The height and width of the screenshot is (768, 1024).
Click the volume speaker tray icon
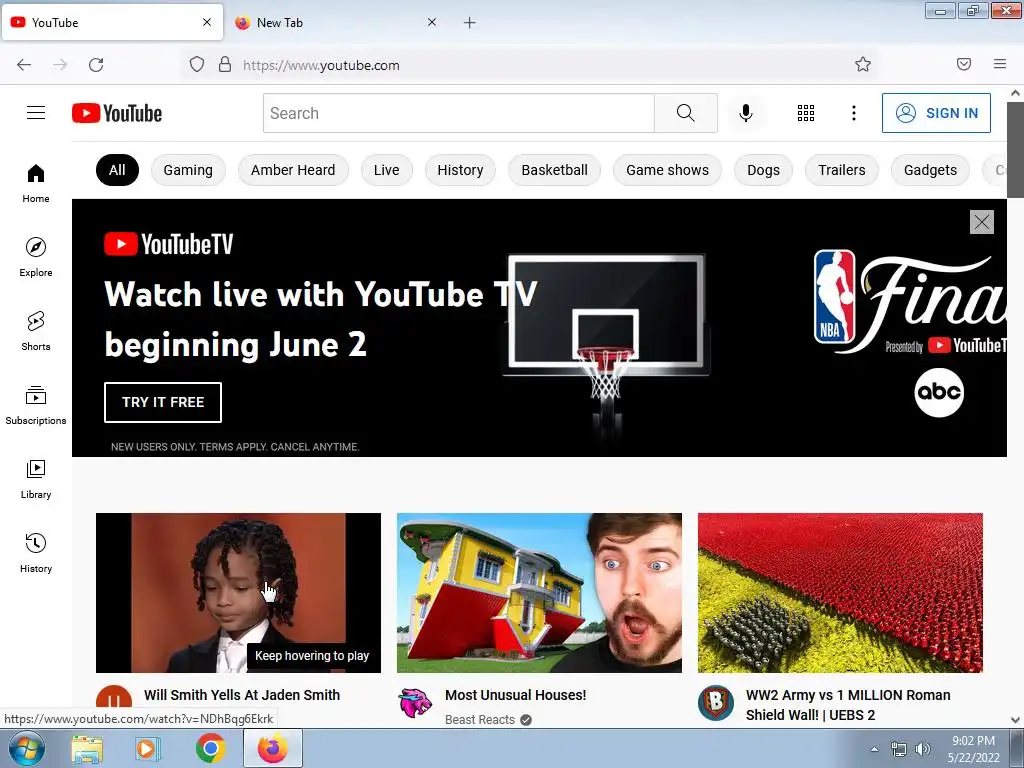point(923,749)
